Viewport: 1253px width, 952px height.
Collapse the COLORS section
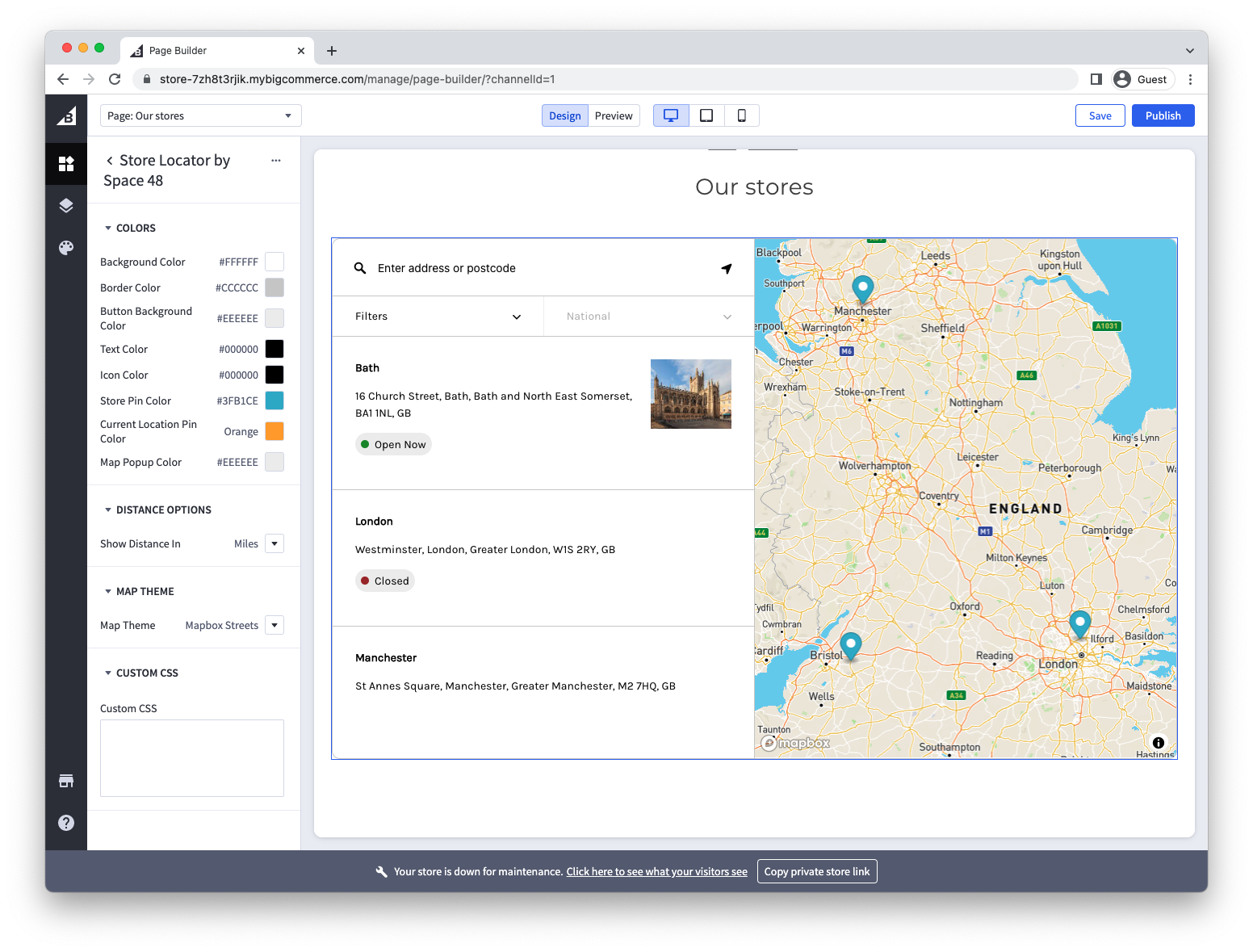[x=129, y=229]
